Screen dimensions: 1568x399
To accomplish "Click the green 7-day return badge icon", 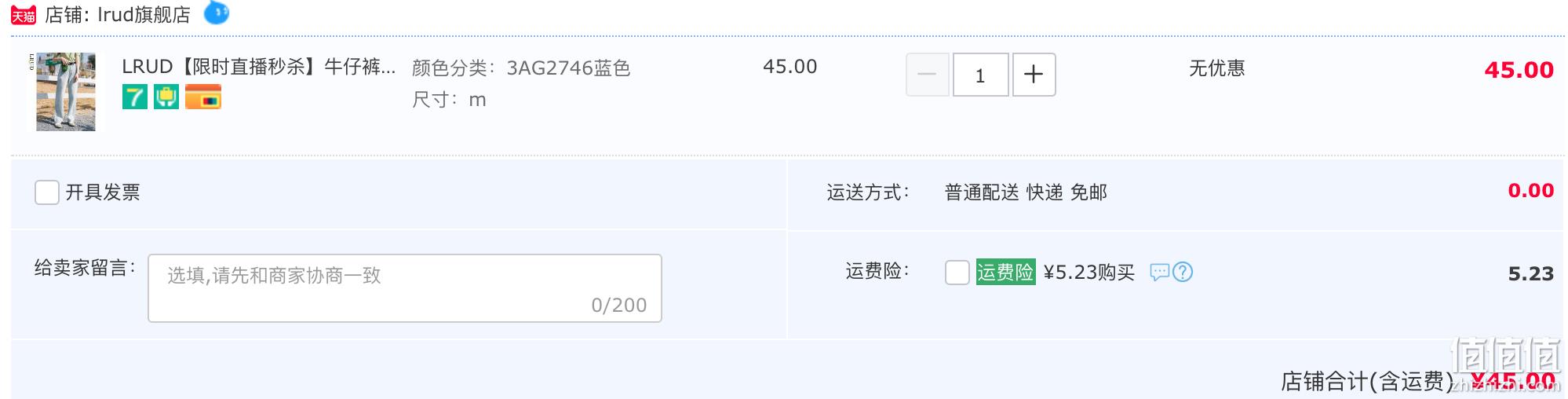I will click(x=135, y=97).
